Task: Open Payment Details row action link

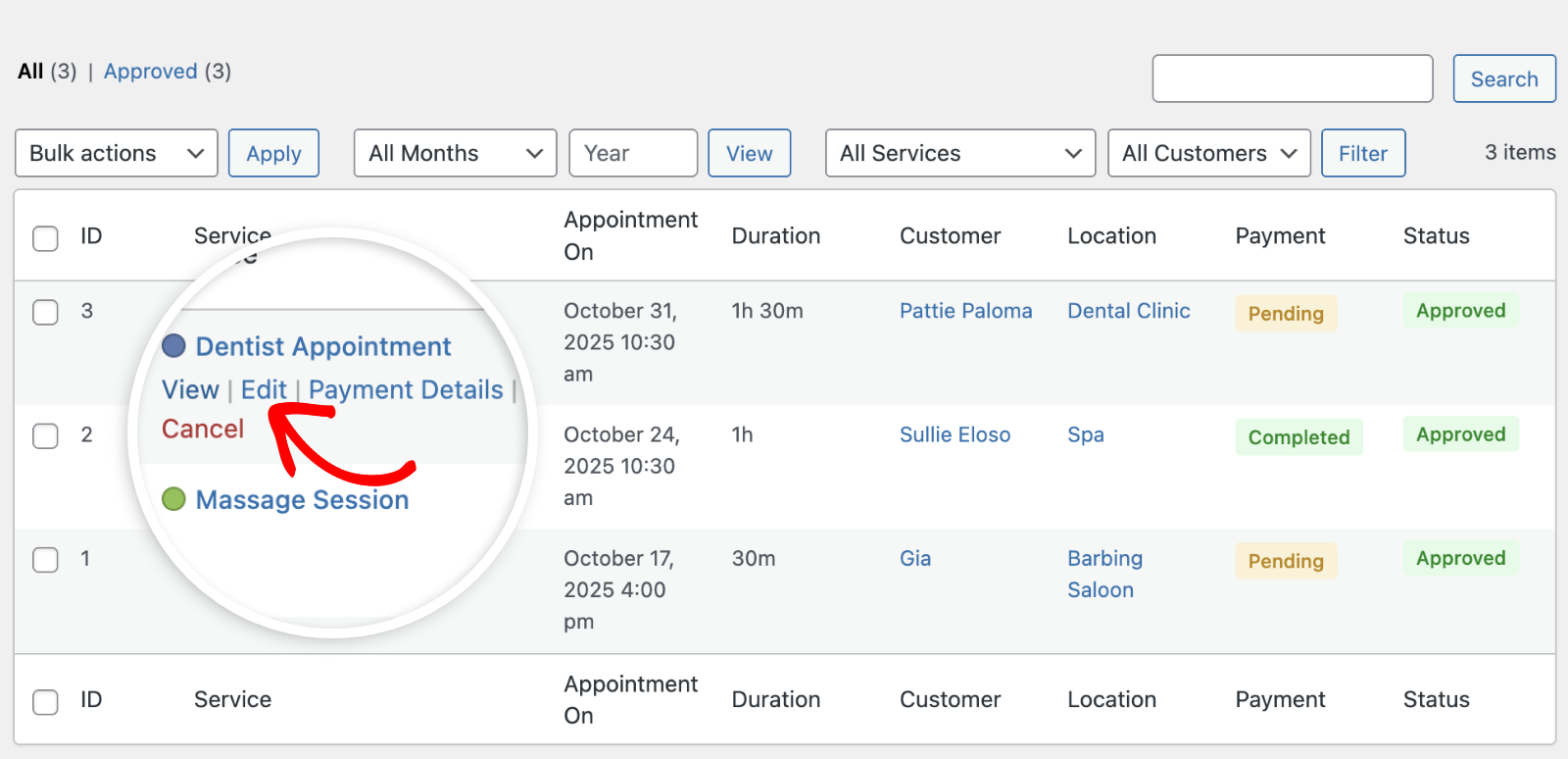Action: (406, 390)
